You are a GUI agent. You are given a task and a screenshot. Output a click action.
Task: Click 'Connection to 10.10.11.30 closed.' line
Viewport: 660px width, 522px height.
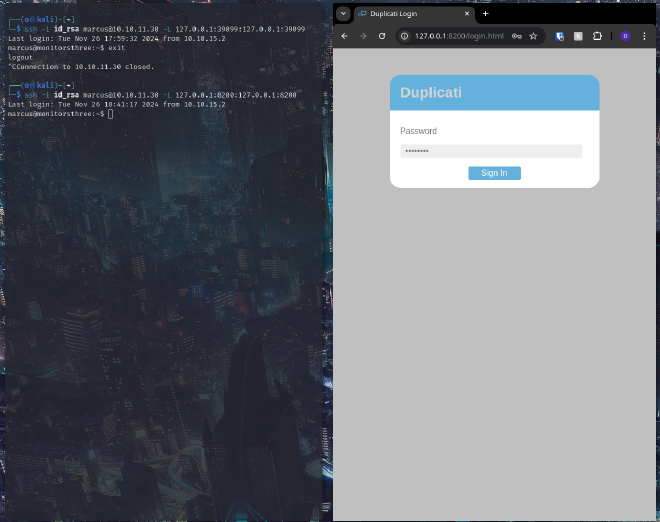[81, 67]
